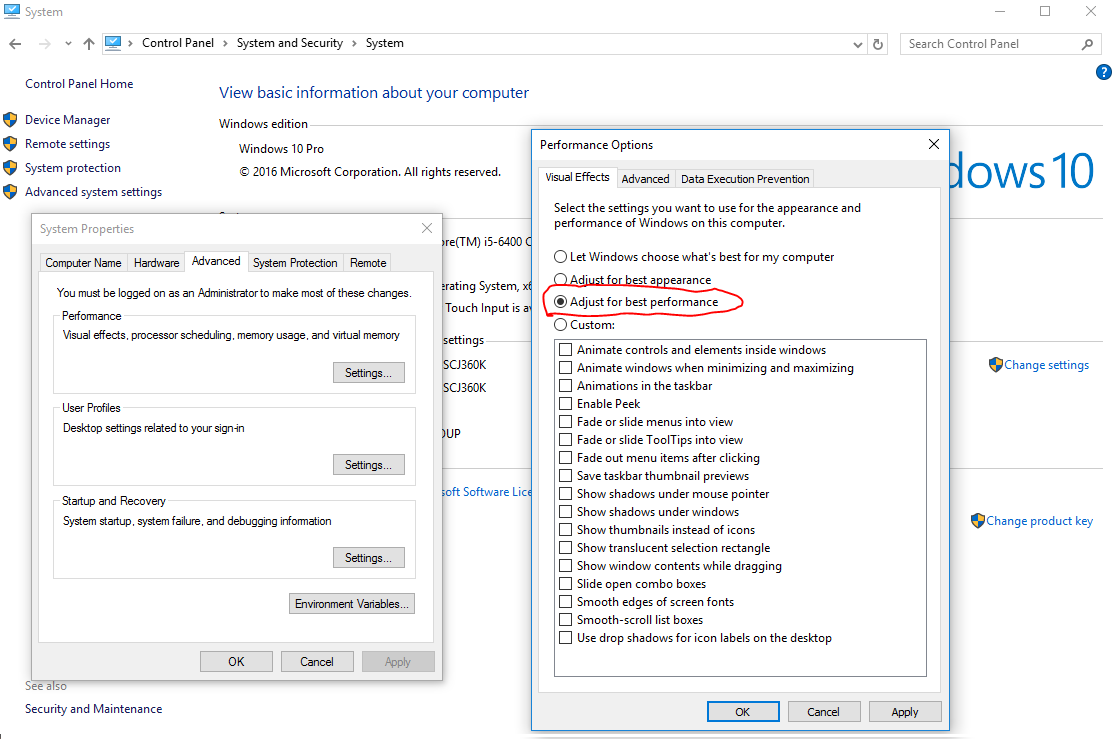Viewport: 1117px width, 739px height.
Task: Click Startup and Recovery Settings button
Action: [368, 558]
